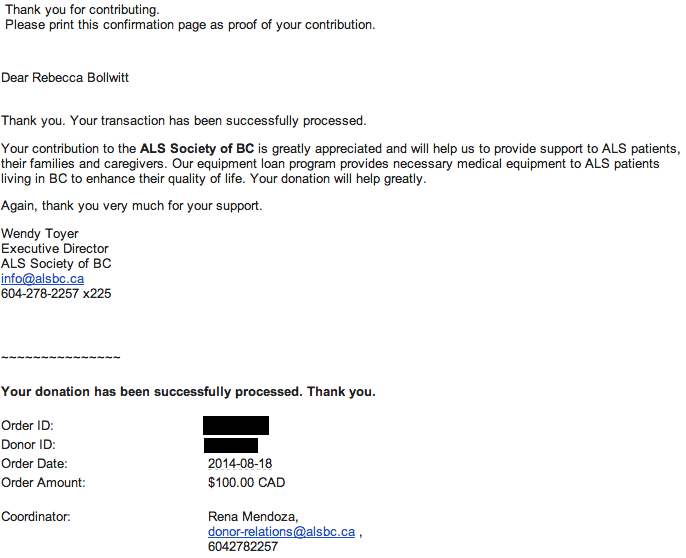This screenshot has height=558, width=686.
Task: Click the name Rena Mendoza
Action: click(x=253, y=517)
